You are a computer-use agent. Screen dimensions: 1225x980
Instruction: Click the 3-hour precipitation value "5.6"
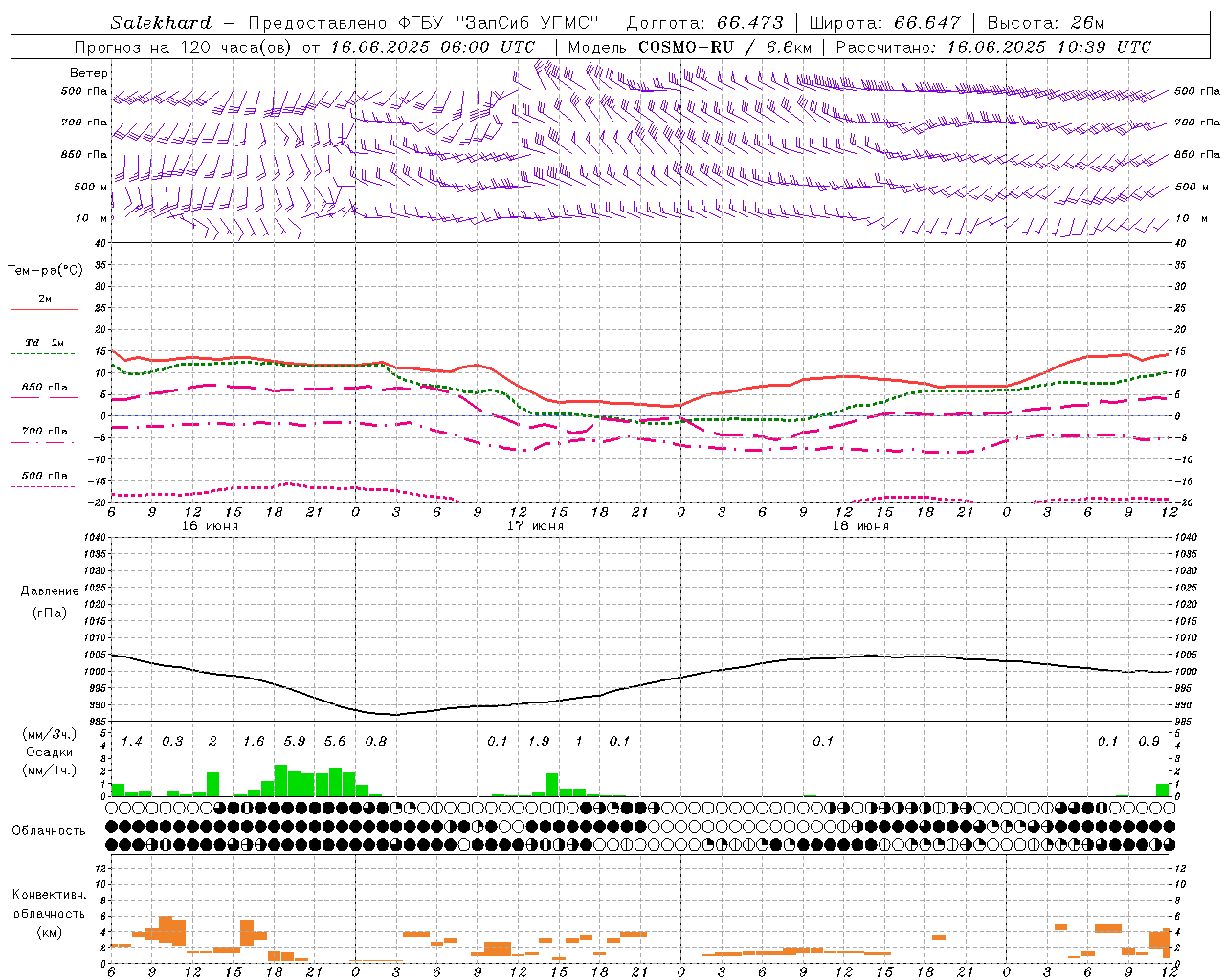pos(335,742)
